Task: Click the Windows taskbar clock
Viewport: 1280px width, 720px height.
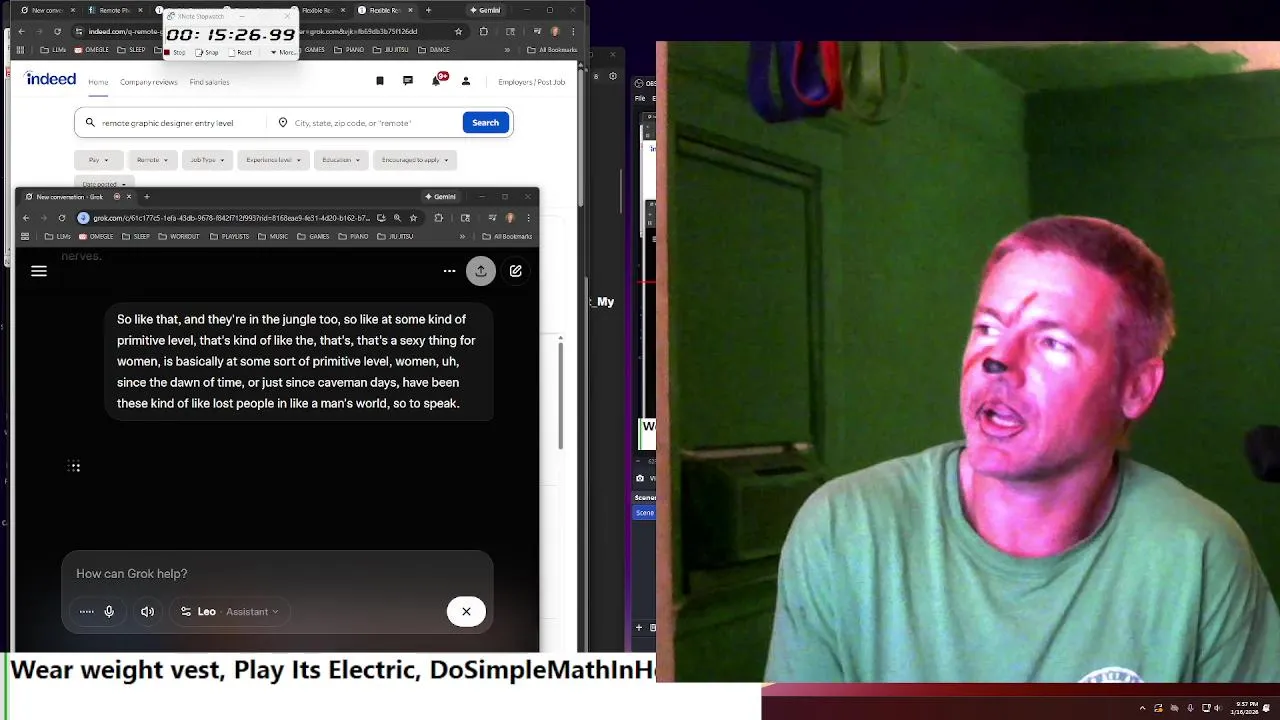Action: pyautogui.click(x=1247, y=708)
